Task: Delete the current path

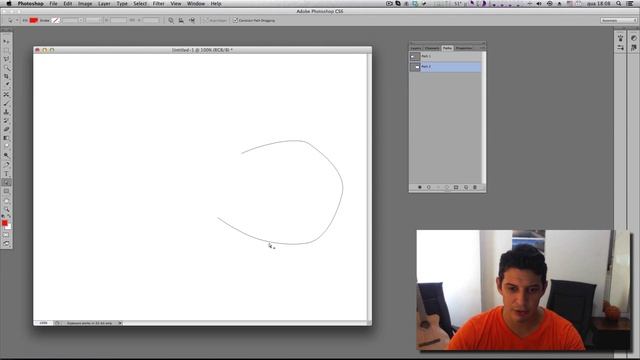Action: point(475,187)
